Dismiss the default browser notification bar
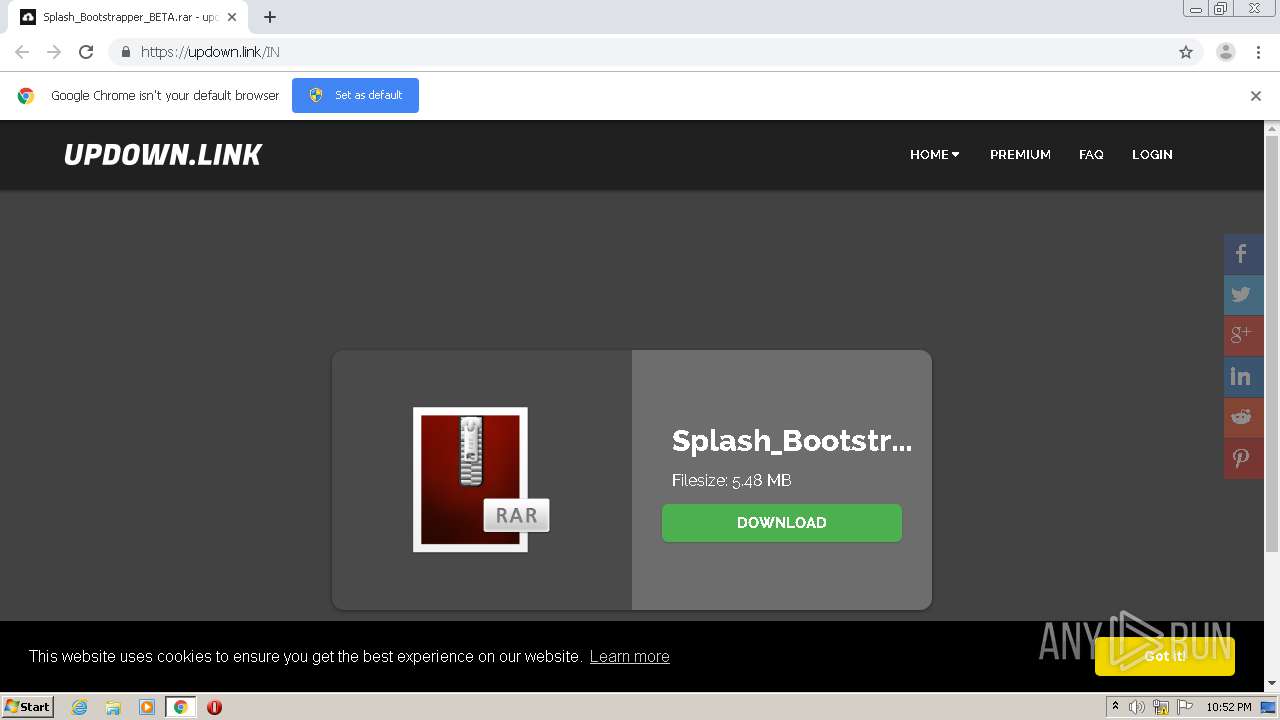The width and height of the screenshot is (1280, 720). pyautogui.click(x=1256, y=96)
